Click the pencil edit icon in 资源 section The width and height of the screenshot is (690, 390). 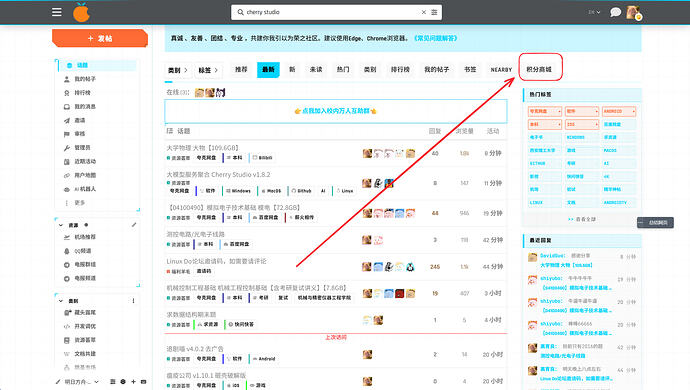click(134, 225)
